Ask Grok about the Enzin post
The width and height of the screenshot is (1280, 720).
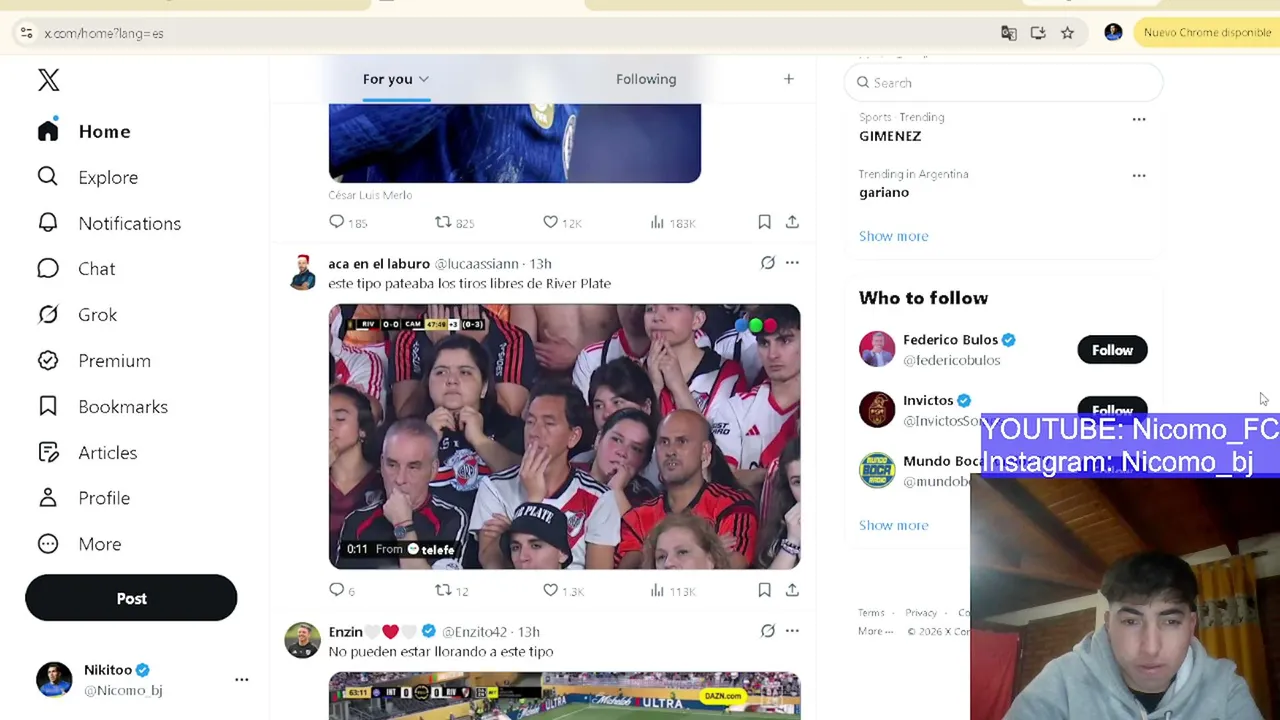[767, 631]
